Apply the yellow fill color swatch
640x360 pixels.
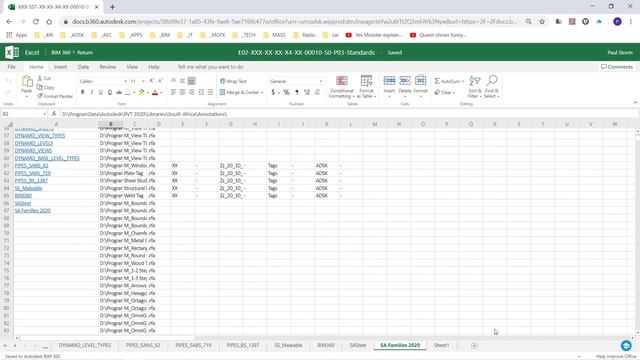141,92
